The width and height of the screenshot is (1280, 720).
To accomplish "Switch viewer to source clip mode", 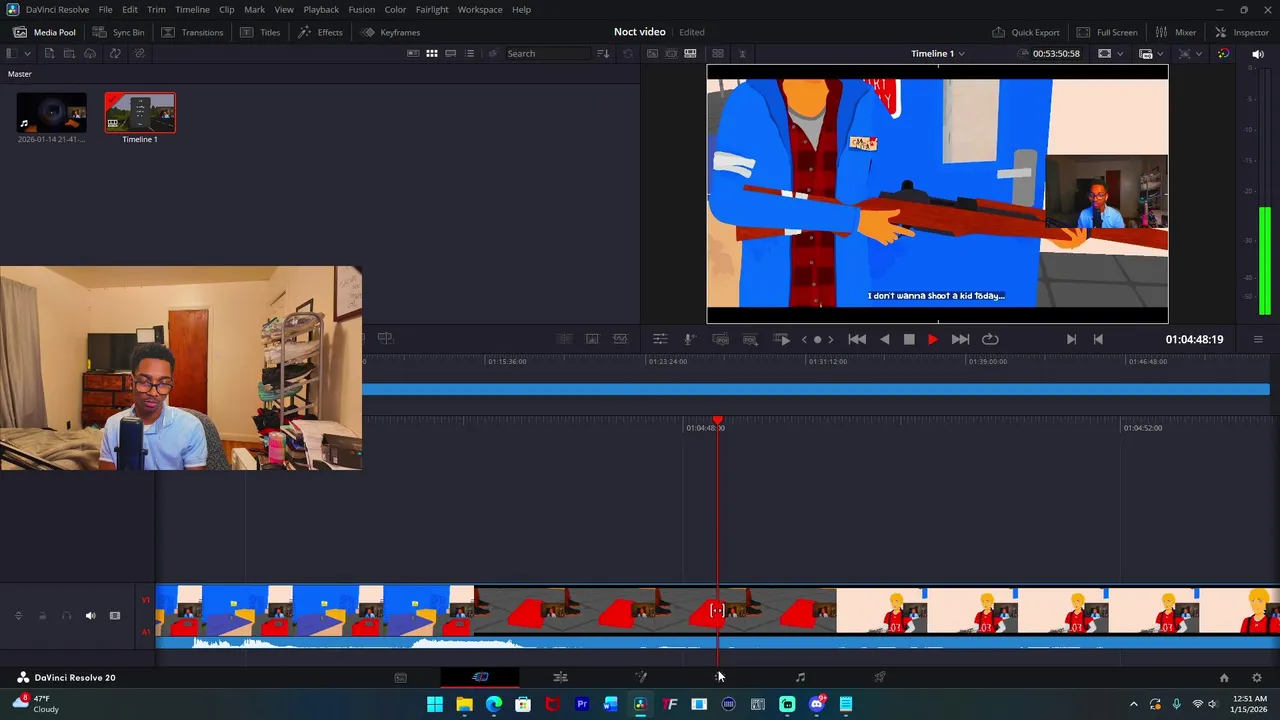I will (652, 53).
